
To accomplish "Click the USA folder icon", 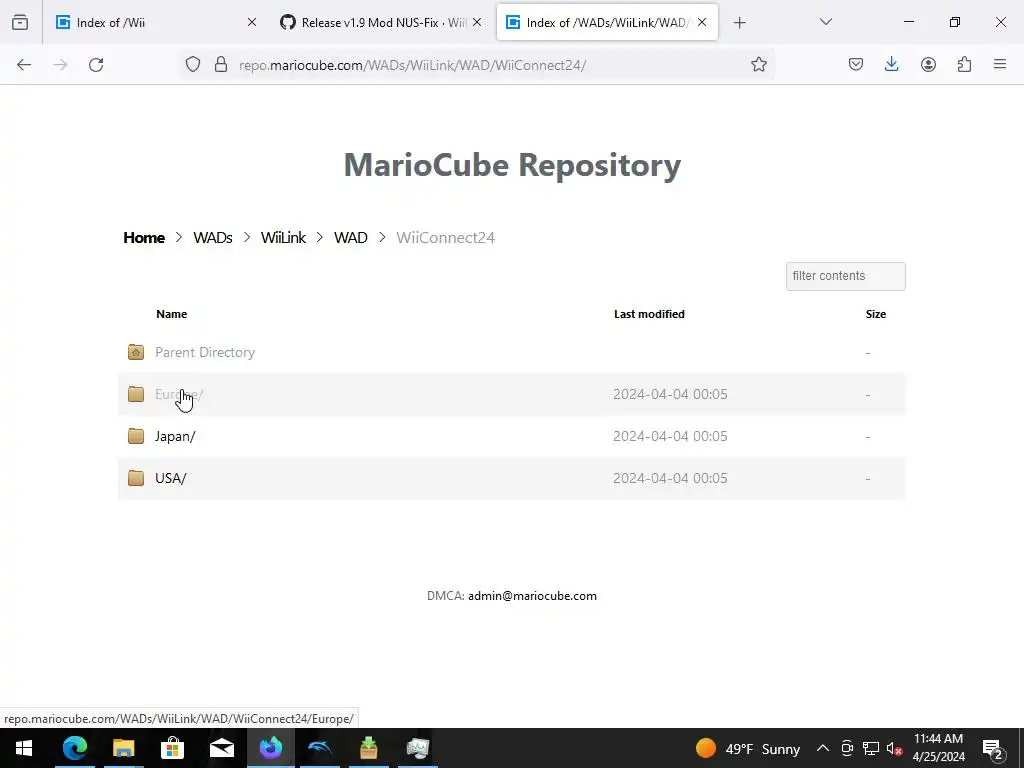I will point(136,477).
